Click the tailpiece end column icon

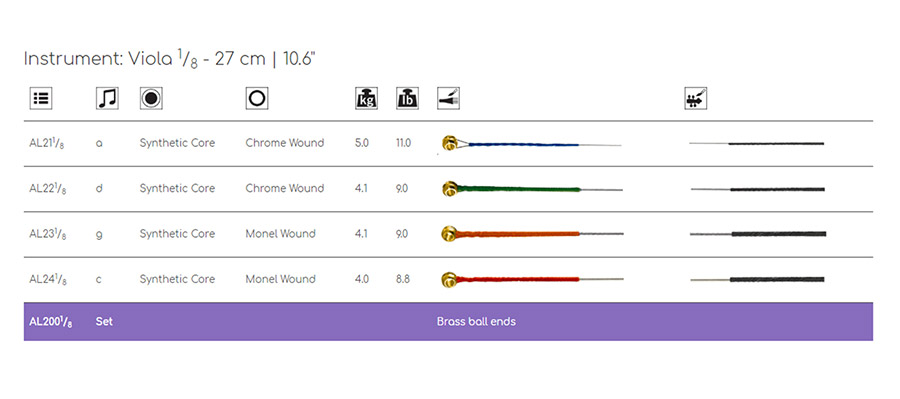coord(448,98)
